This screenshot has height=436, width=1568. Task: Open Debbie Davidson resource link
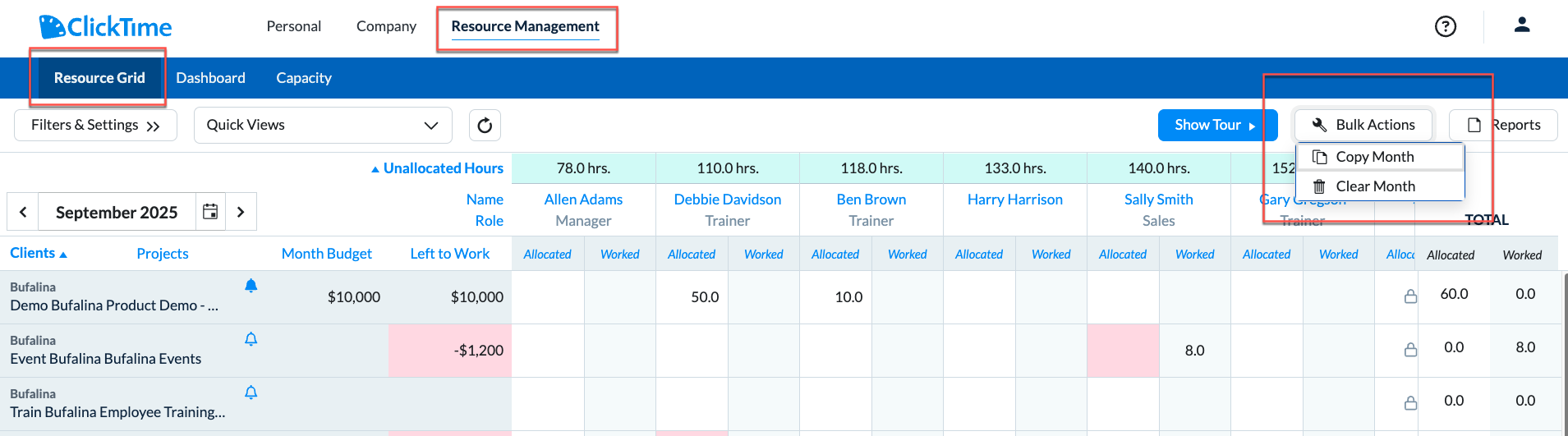[x=728, y=200]
